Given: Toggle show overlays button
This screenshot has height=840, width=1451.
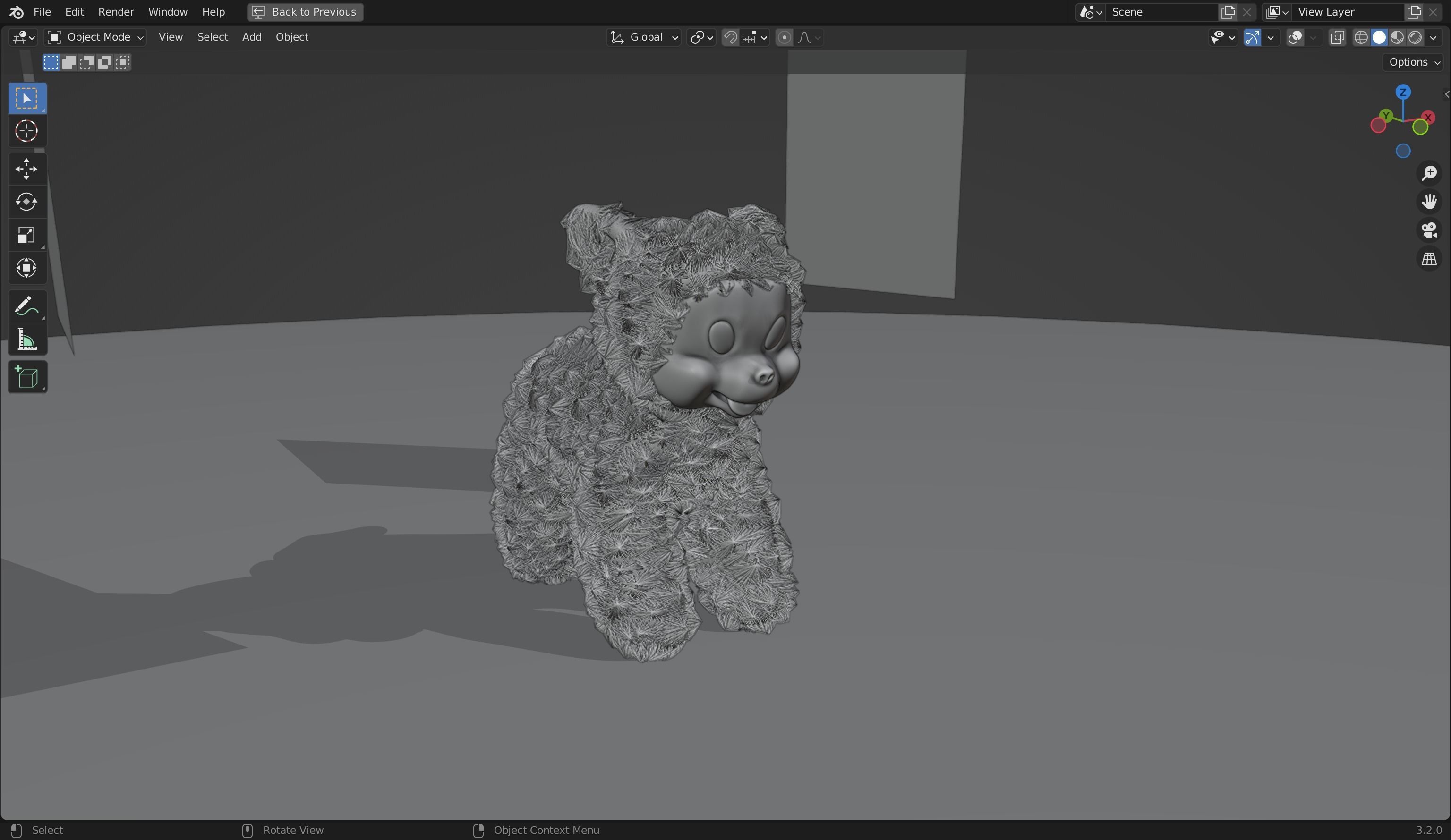Looking at the screenshot, I should 1295,37.
